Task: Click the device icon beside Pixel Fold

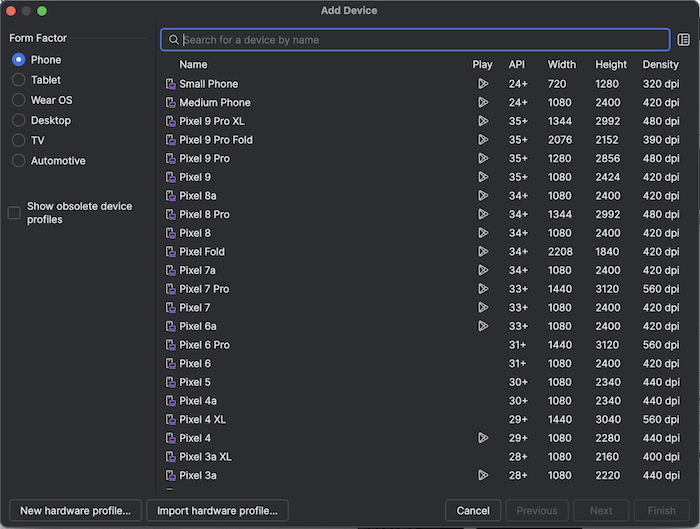Action: (x=171, y=252)
